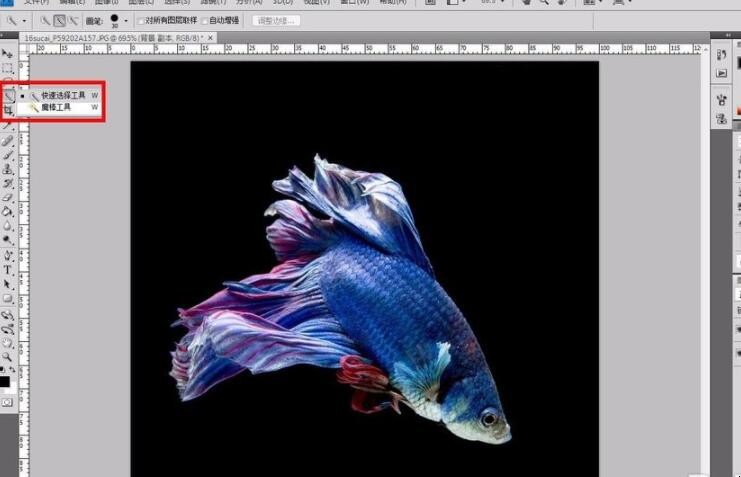Select the Crop tool
Viewport: 741px width, 477px height.
(8, 111)
